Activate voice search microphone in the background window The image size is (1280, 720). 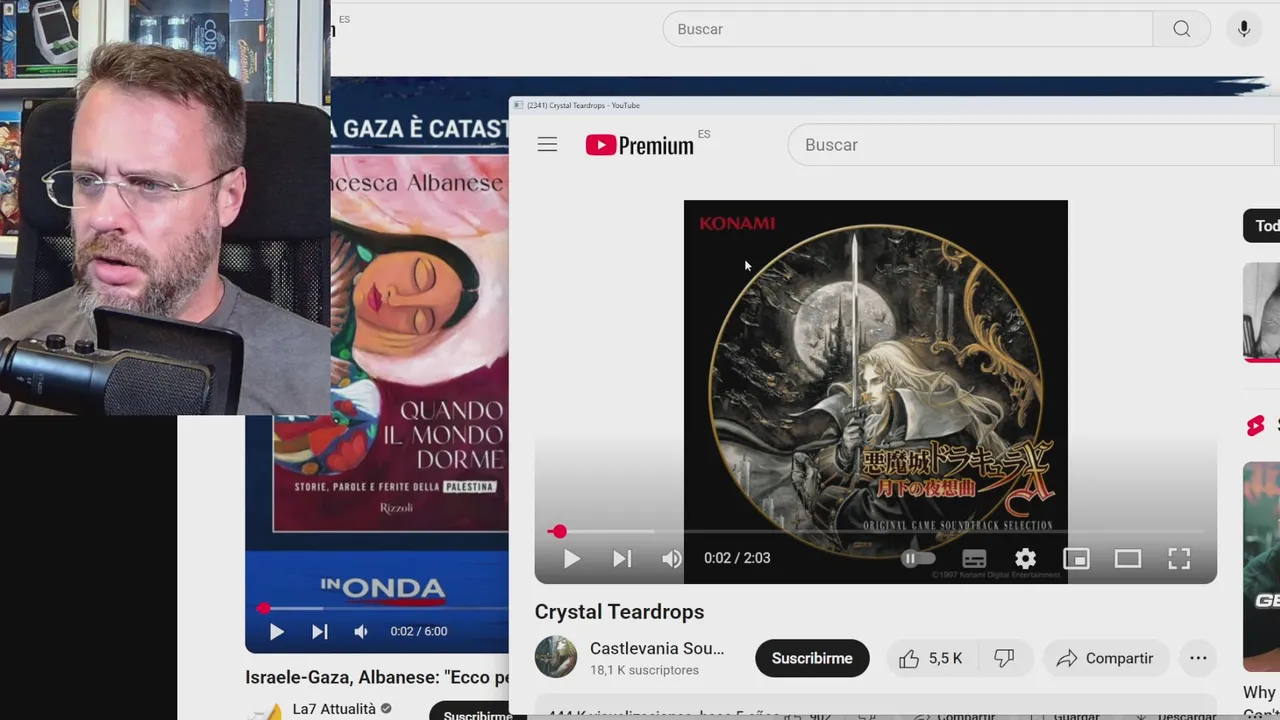1244,29
